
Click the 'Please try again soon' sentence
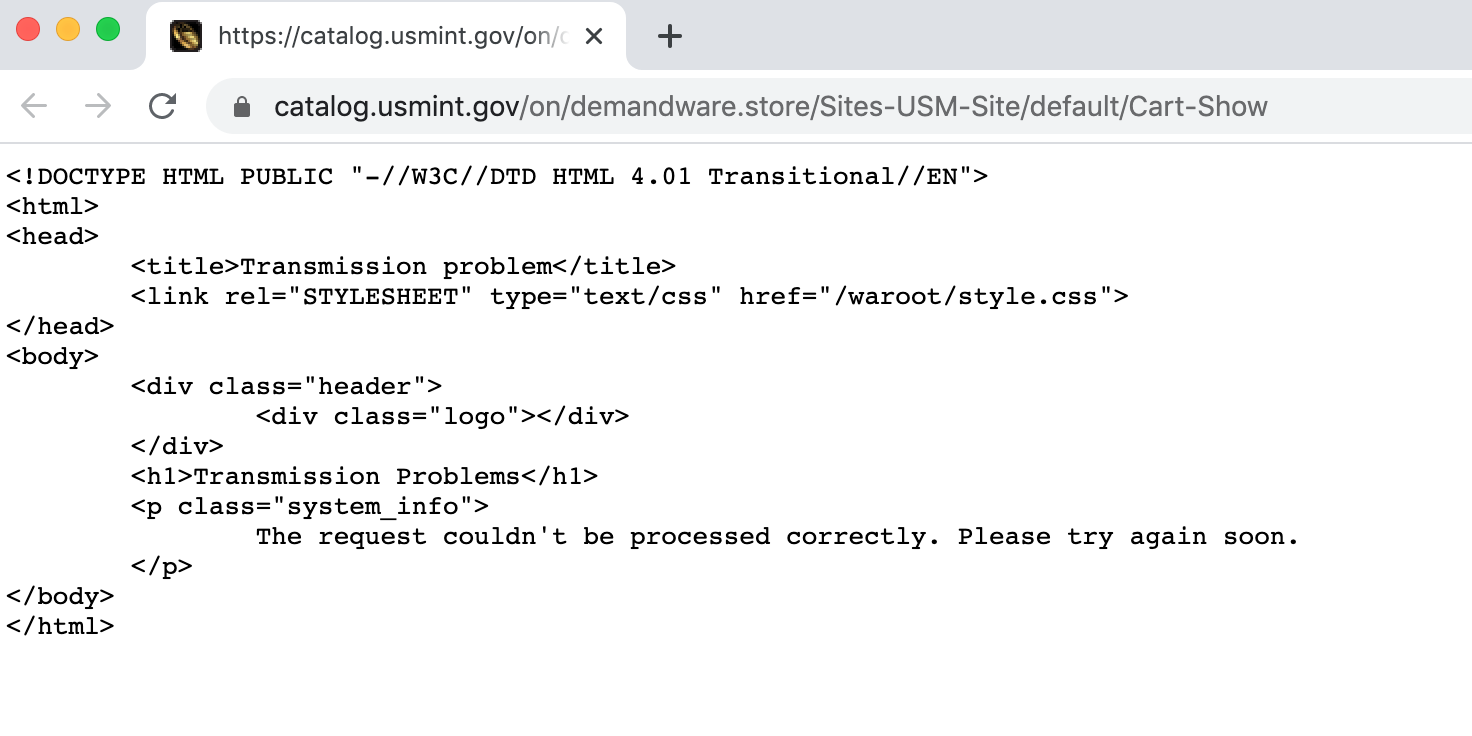1128,537
